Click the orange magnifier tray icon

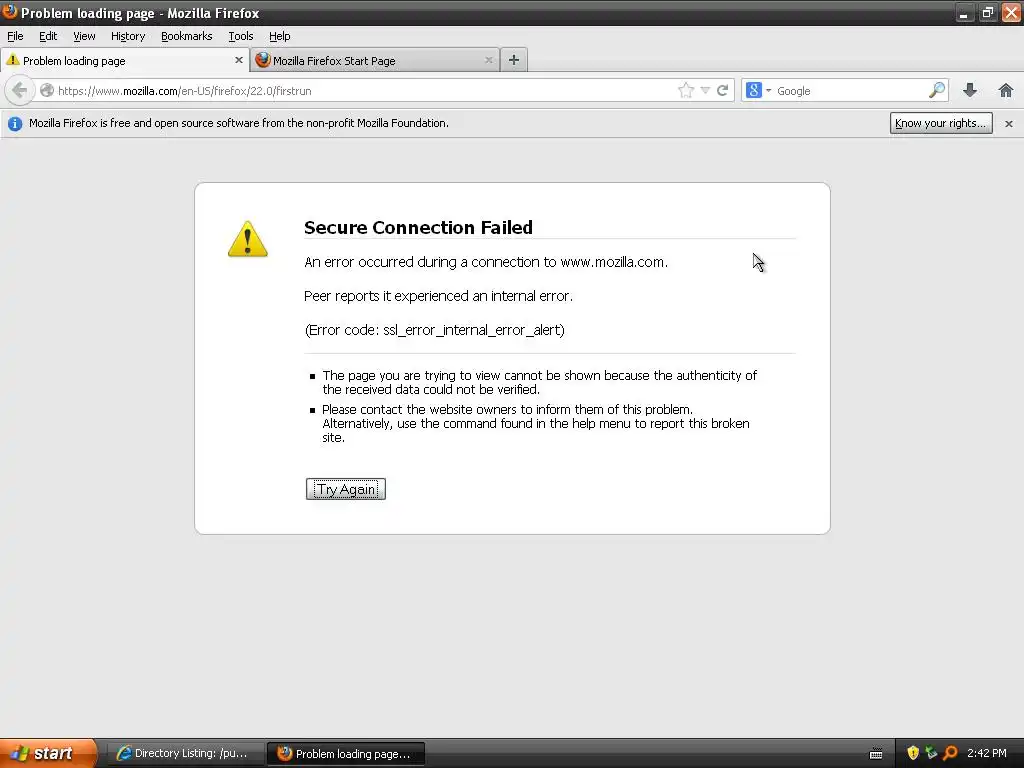pyautogui.click(x=950, y=753)
